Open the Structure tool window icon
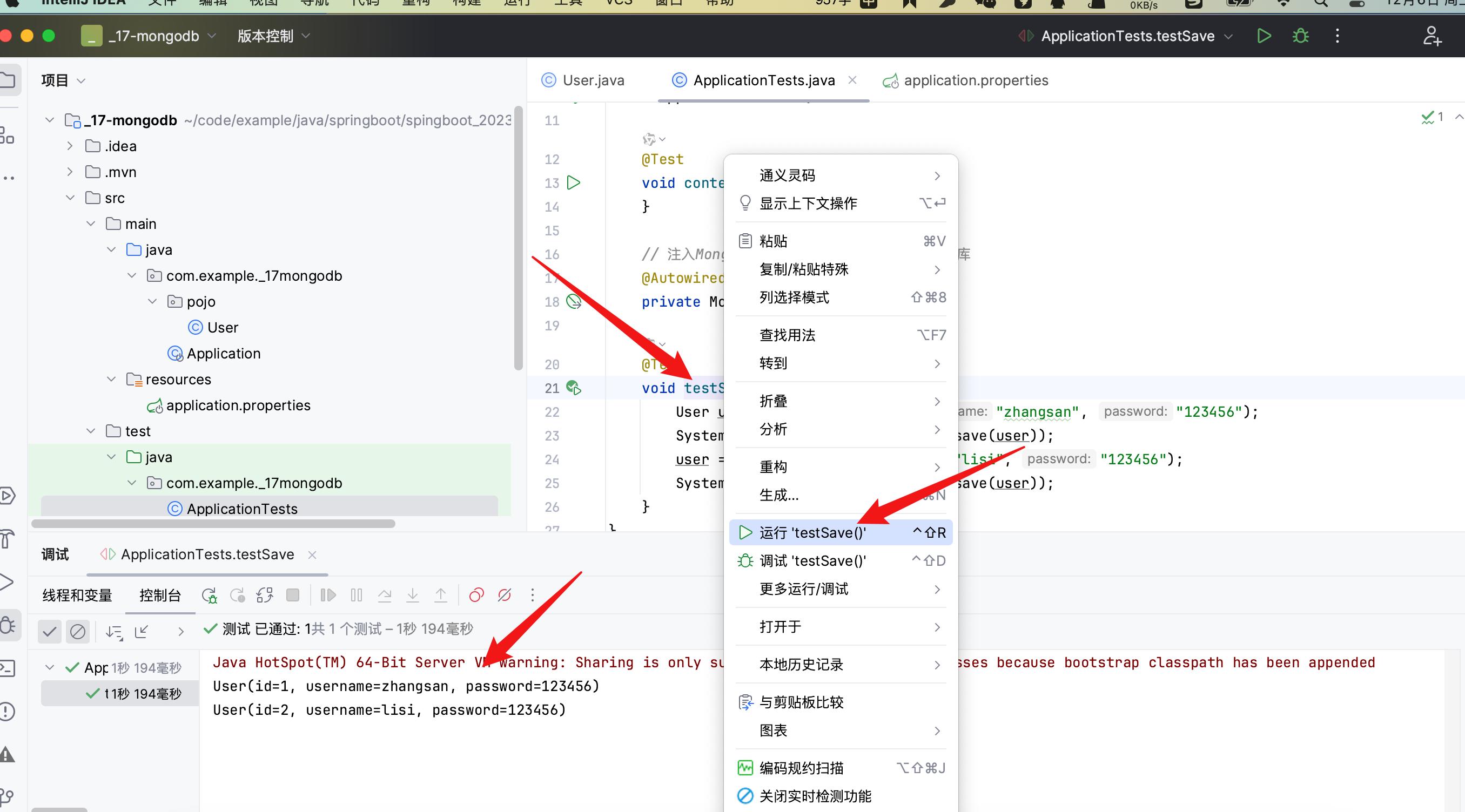The image size is (1465, 812). point(7,135)
